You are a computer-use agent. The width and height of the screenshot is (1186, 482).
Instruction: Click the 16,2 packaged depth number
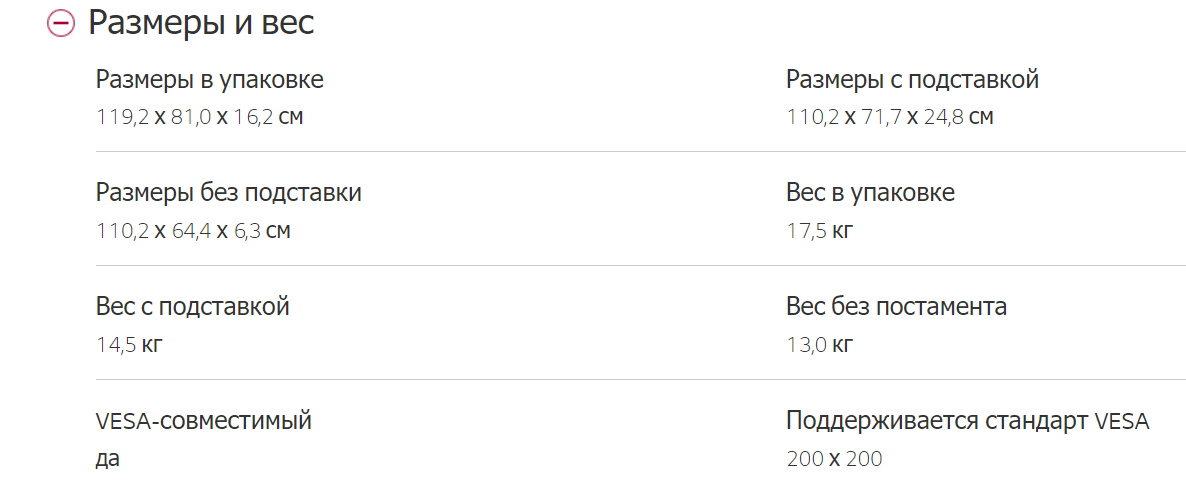click(x=252, y=118)
